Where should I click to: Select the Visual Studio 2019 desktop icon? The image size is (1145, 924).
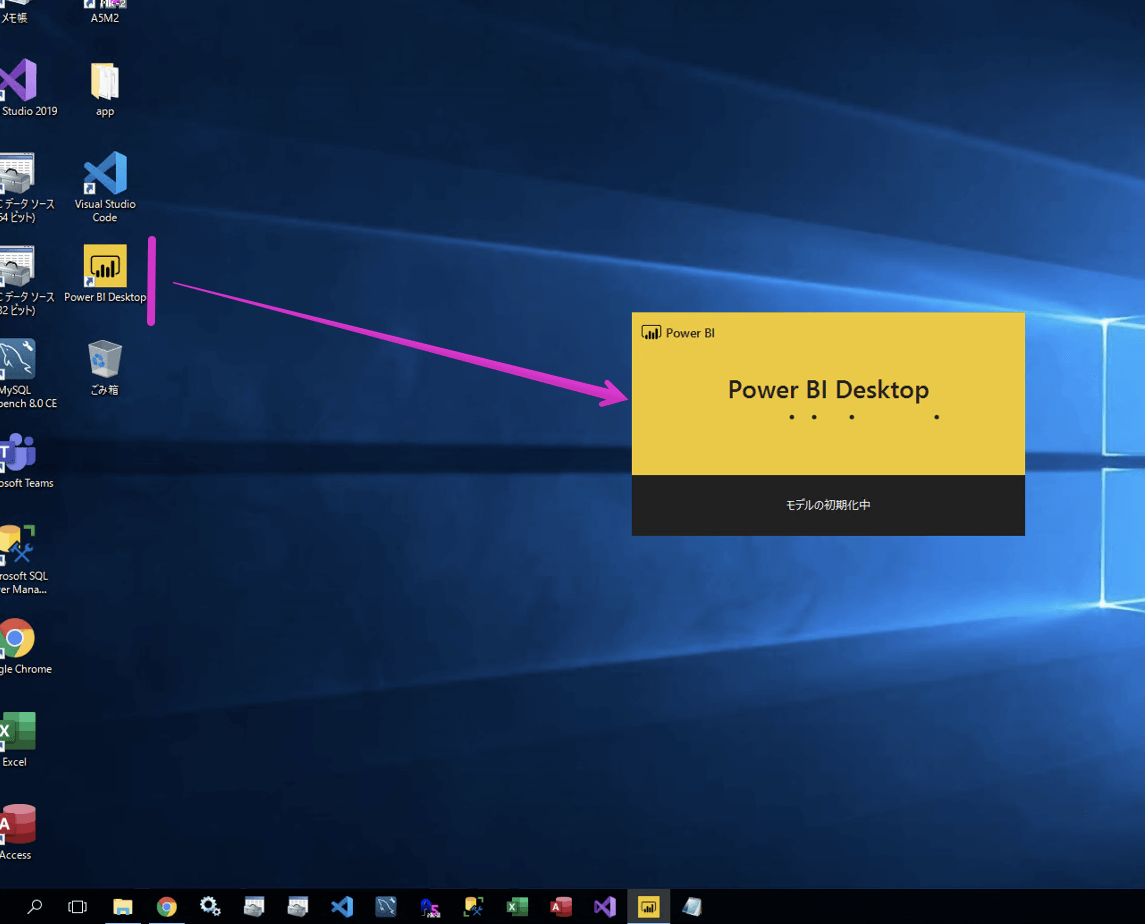26,88
